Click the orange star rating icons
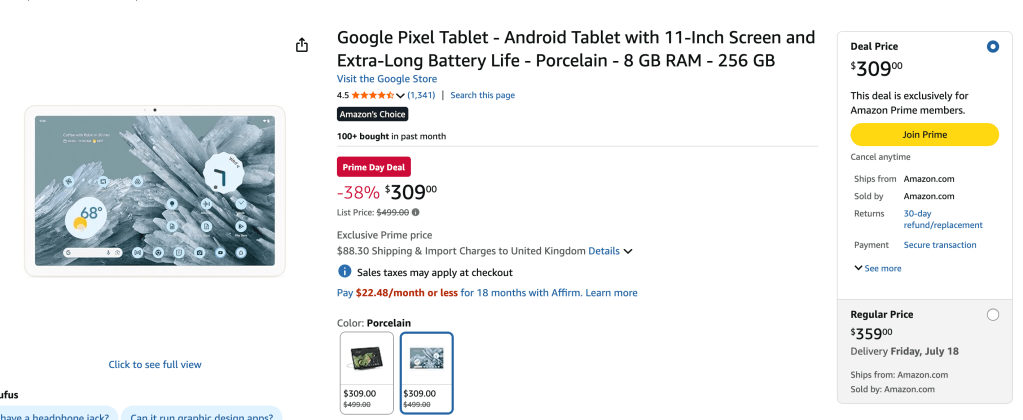Screen dimensions: 1023x420 pyautogui.click(x=372, y=95)
